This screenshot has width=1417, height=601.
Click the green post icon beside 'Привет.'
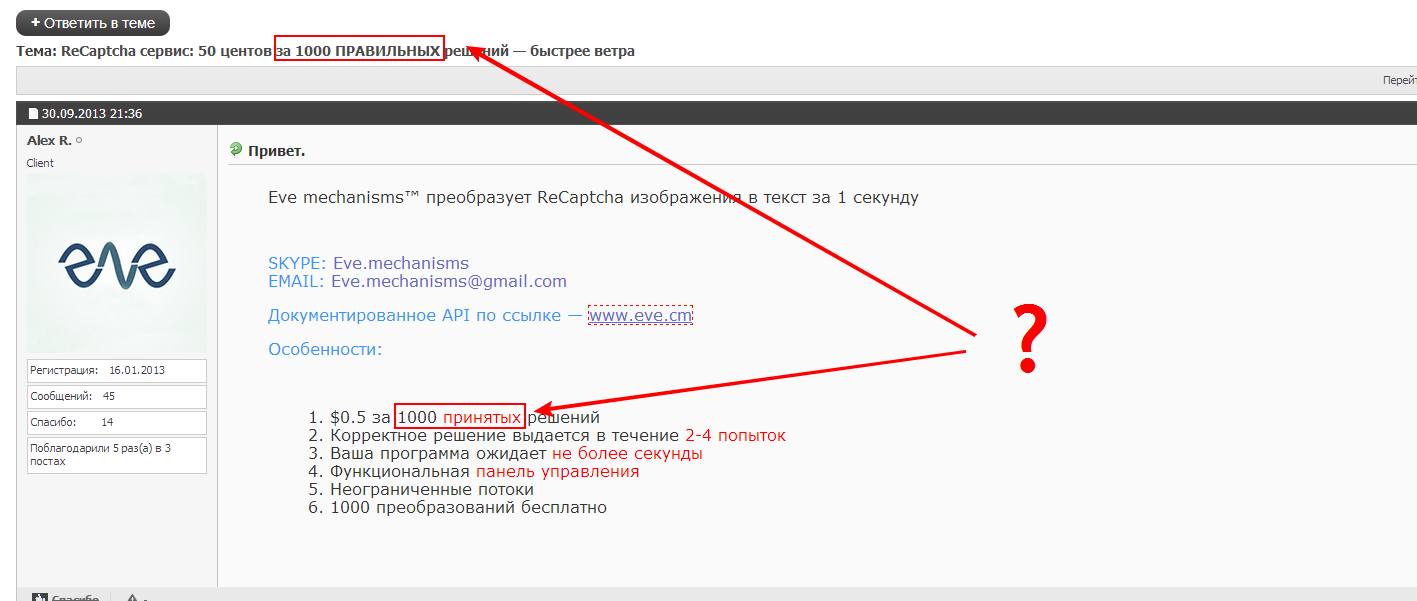coord(236,150)
